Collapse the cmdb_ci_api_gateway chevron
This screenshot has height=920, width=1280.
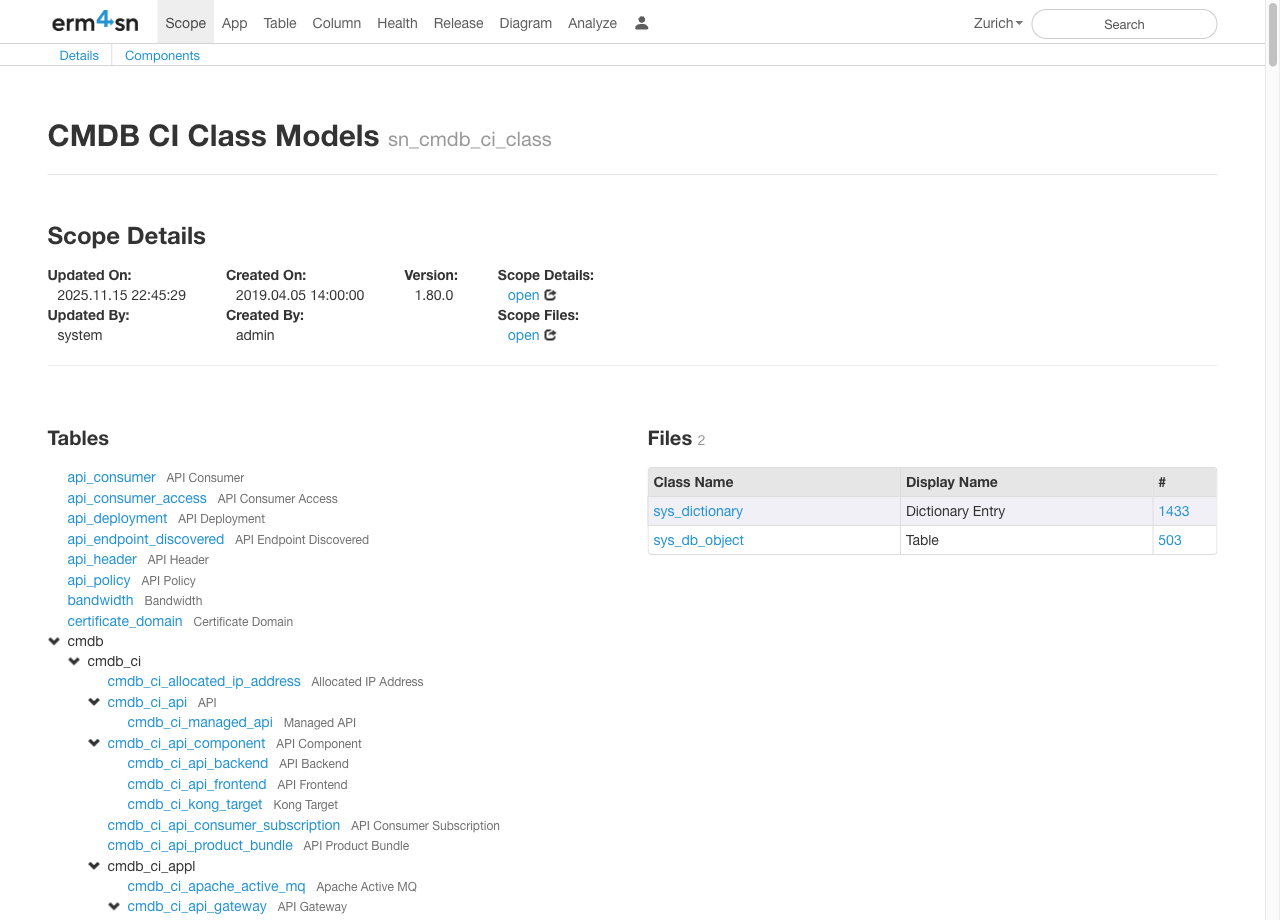(x=114, y=906)
